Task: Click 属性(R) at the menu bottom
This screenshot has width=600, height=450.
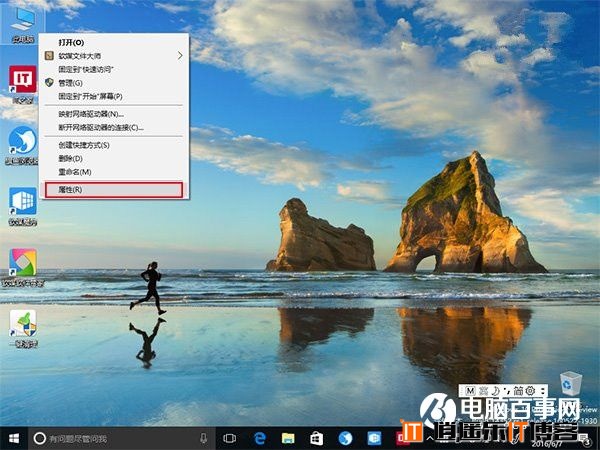Action: (x=114, y=190)
